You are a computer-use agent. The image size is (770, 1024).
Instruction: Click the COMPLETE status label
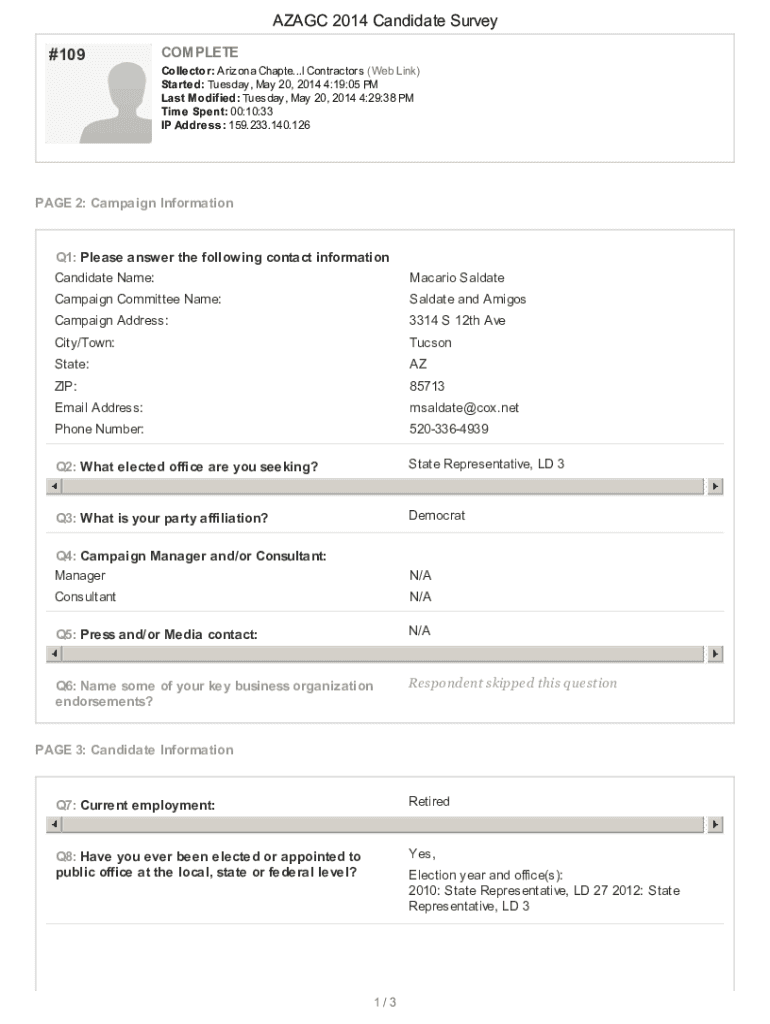click(x=200, y=52)
